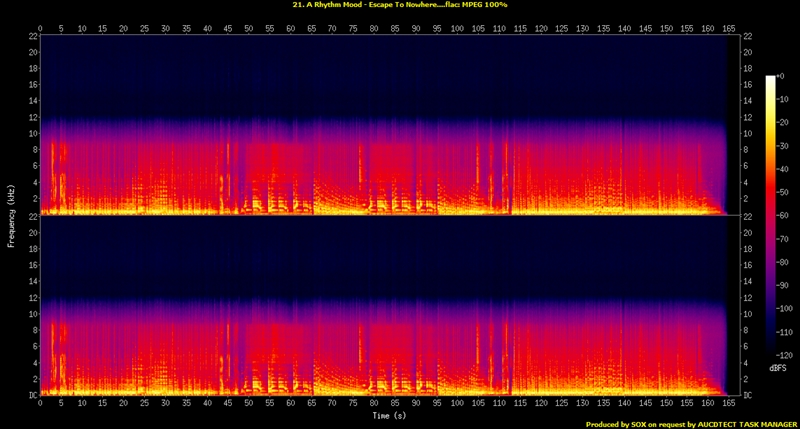Select the 100 second mark on the top time axis
The width and height of the screenshot is (800, 429).
click(457, 27)
